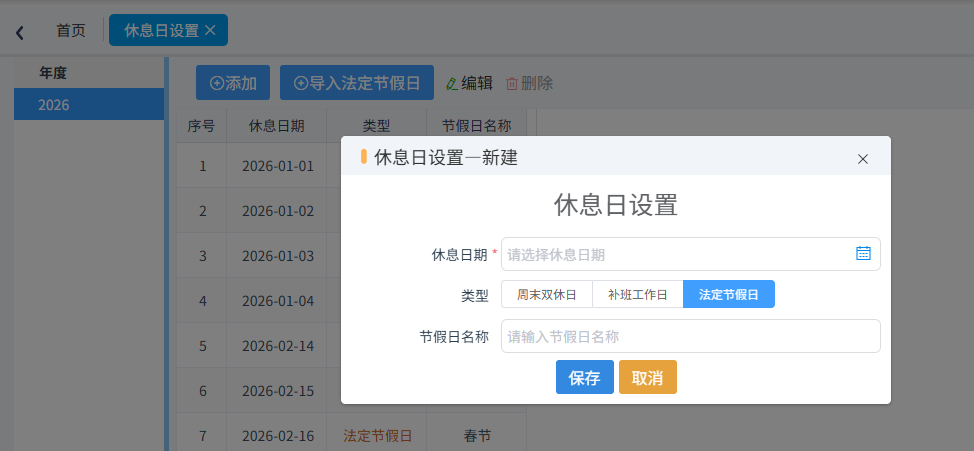Choose 补班工作日 type option
974x451 pixels.
637,294
